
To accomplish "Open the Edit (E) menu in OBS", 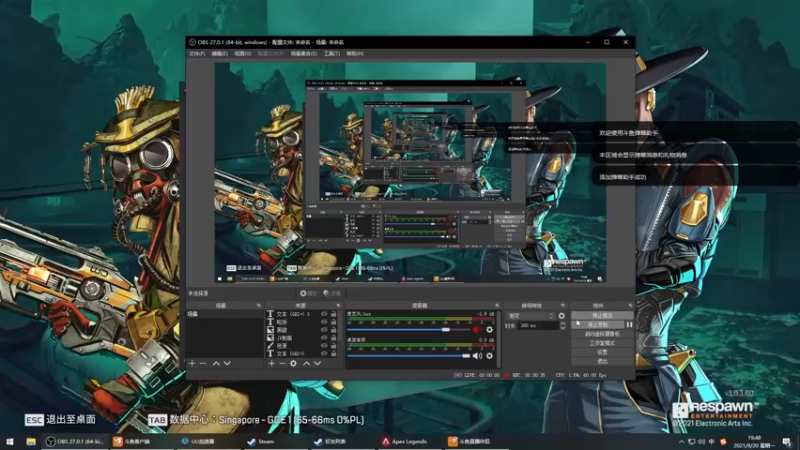I will 219,54.
